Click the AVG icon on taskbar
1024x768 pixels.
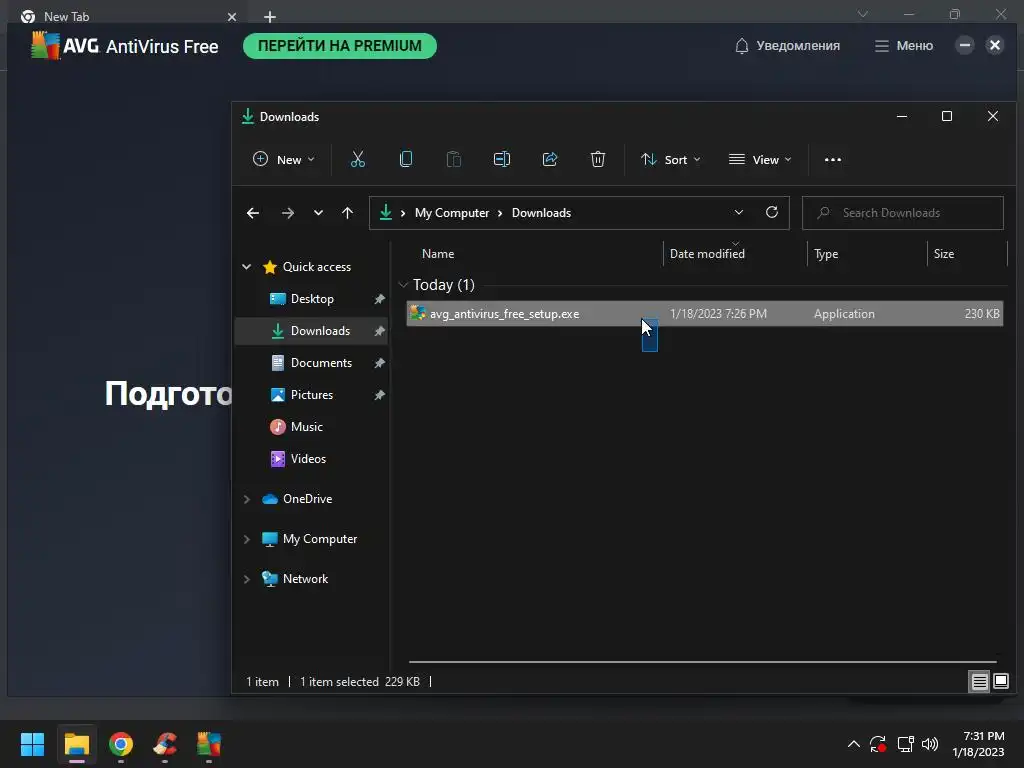[x=209, y=744]
